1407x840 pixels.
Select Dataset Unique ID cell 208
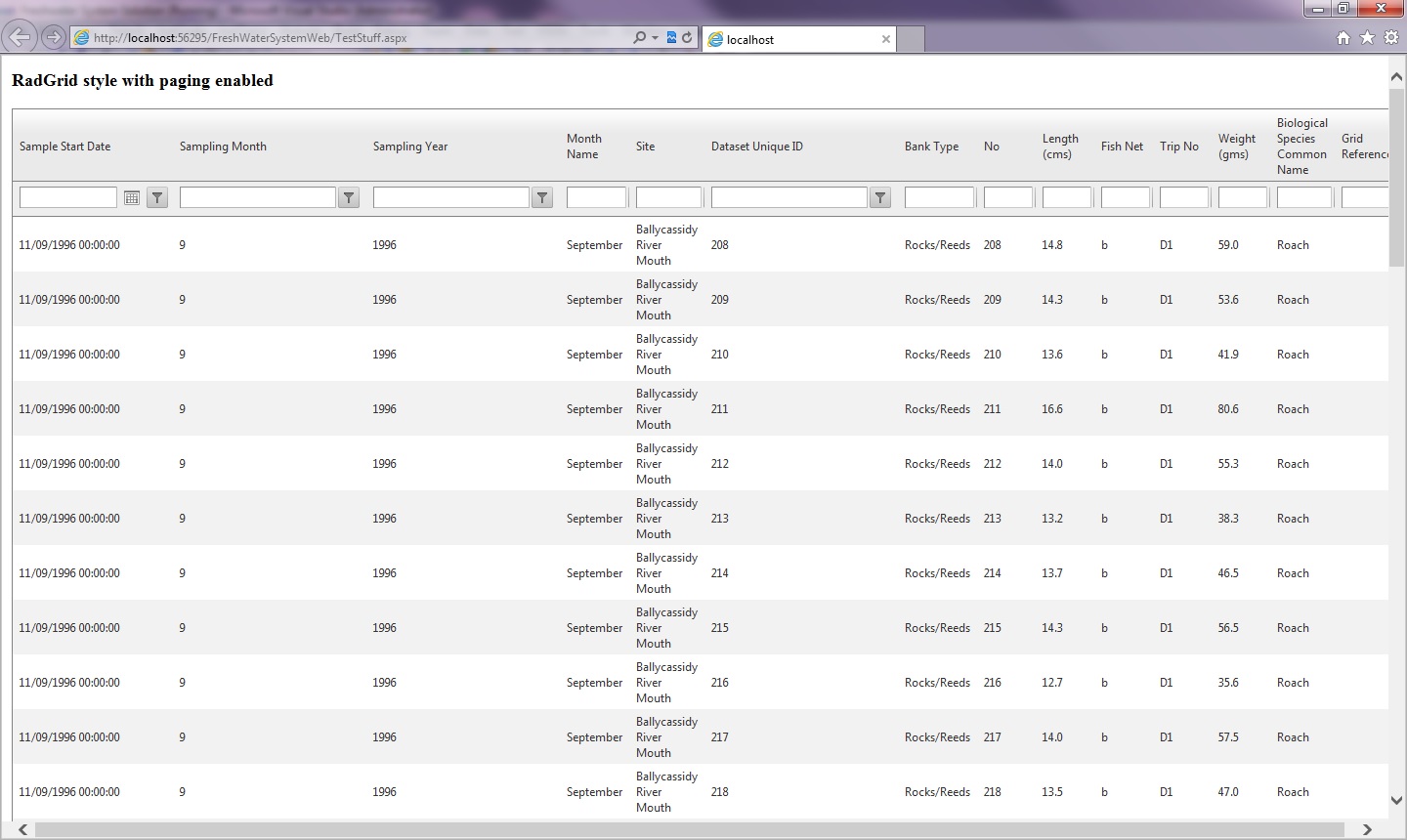(720, 245)
